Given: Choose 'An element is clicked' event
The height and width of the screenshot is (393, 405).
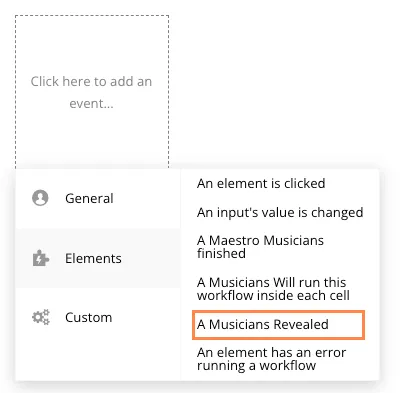Looking at the screenshot, I should [x=261, y=183].
